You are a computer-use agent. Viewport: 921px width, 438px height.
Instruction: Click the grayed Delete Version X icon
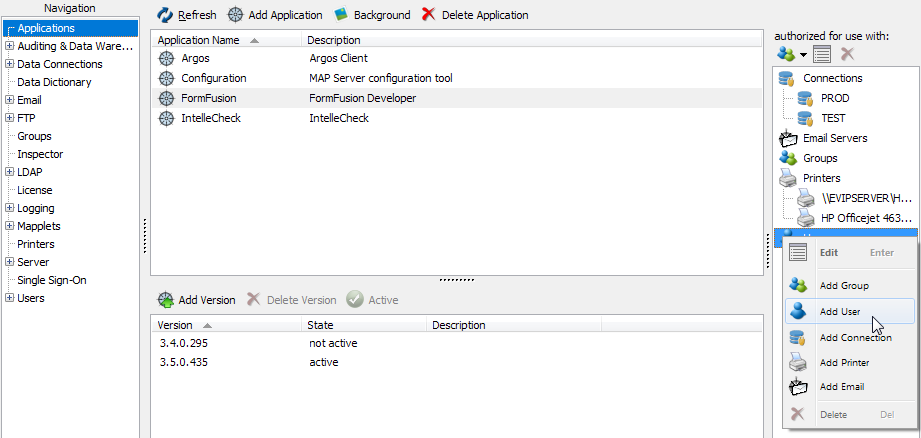(x=253, y=299)
